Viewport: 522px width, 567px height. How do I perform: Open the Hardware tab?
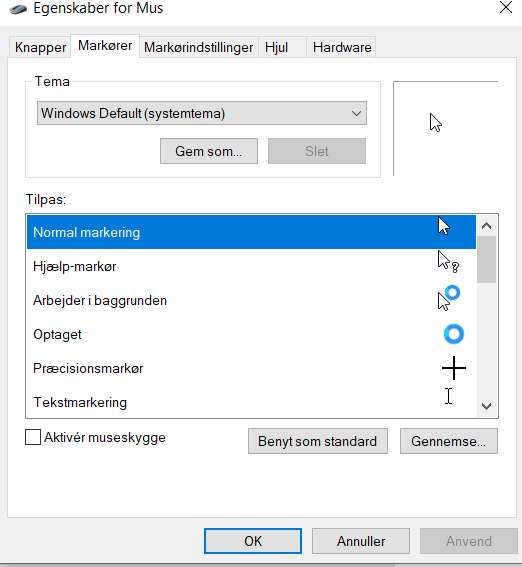342,47
